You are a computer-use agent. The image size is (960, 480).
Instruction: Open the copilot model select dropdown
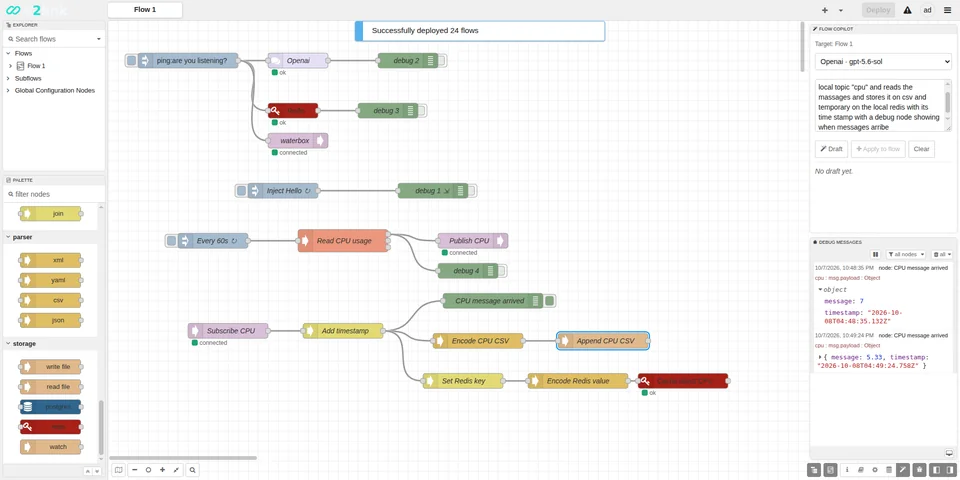point(883,62)
